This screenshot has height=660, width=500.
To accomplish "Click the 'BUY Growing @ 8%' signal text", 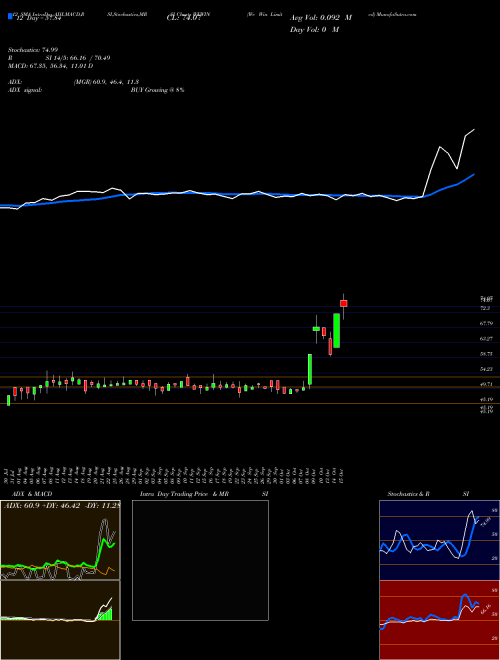I will pyautogui.click(x=157, y=90).
